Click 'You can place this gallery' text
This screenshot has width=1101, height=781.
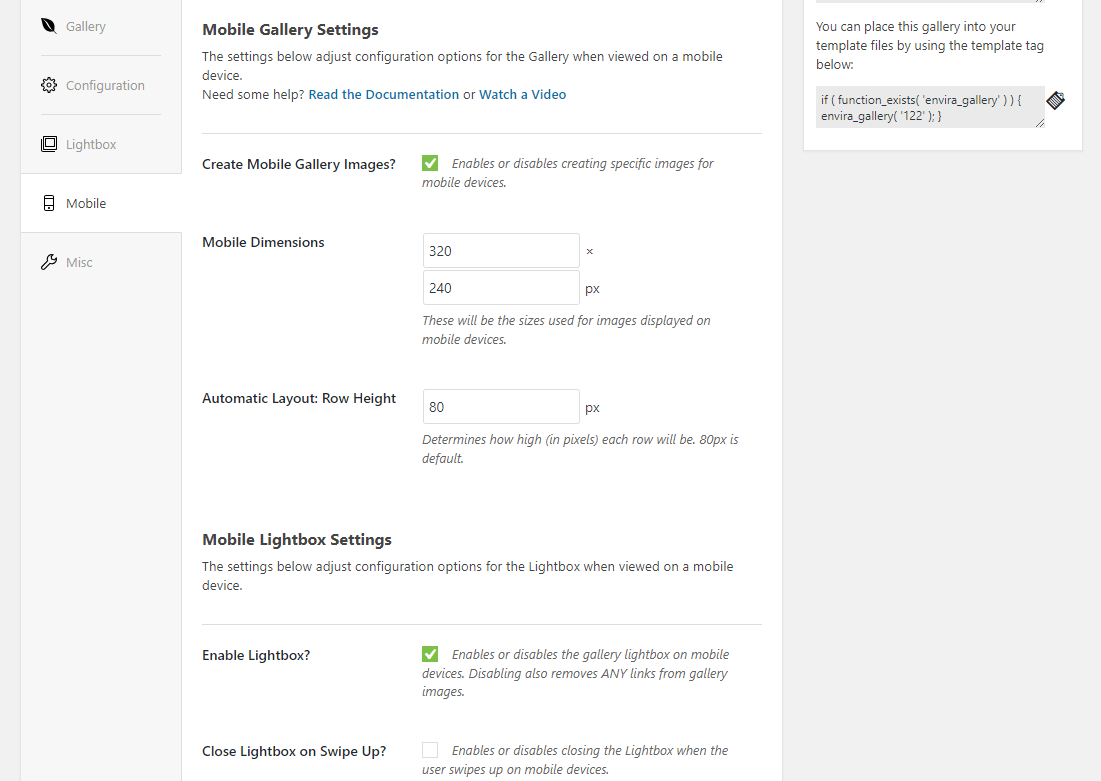(930, 45)
